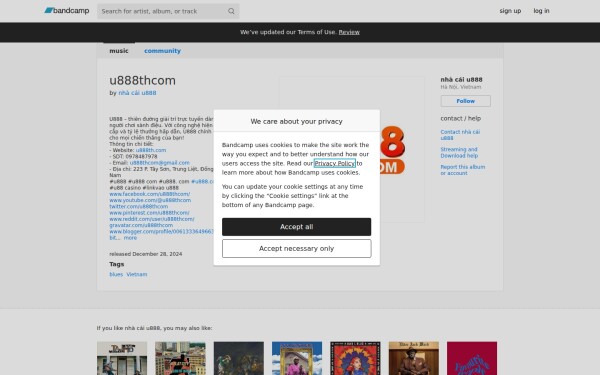This screenshot has width=600, height=375.
Task: Open the sign up link
Action: tap(510, 11)
